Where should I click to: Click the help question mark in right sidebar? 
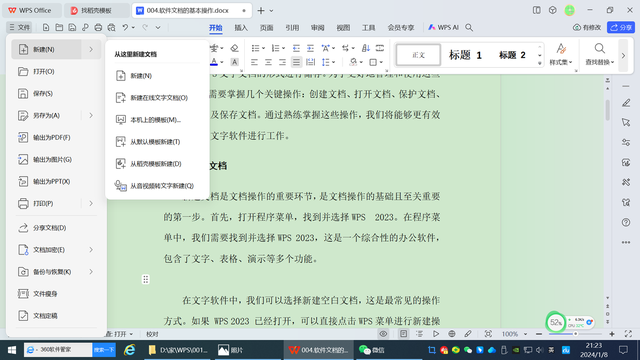coord(626,222)
